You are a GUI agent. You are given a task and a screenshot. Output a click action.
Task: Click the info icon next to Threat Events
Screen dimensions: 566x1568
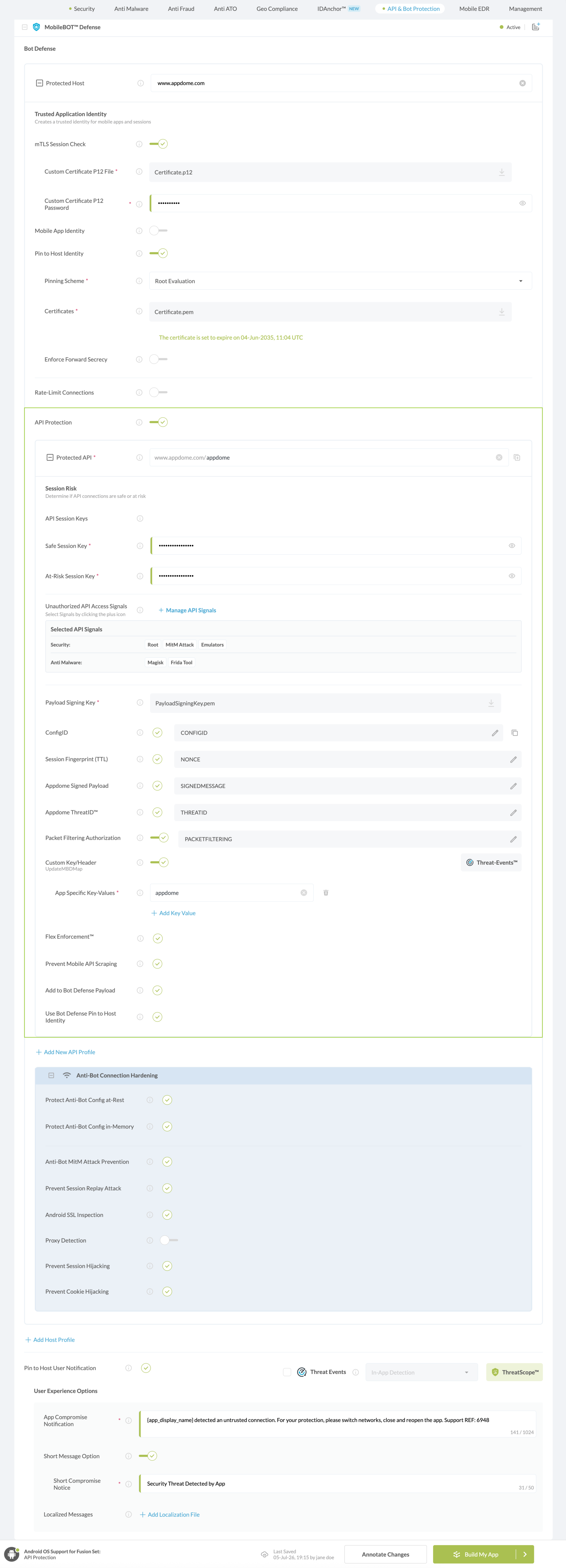(x=355, y=1372)
